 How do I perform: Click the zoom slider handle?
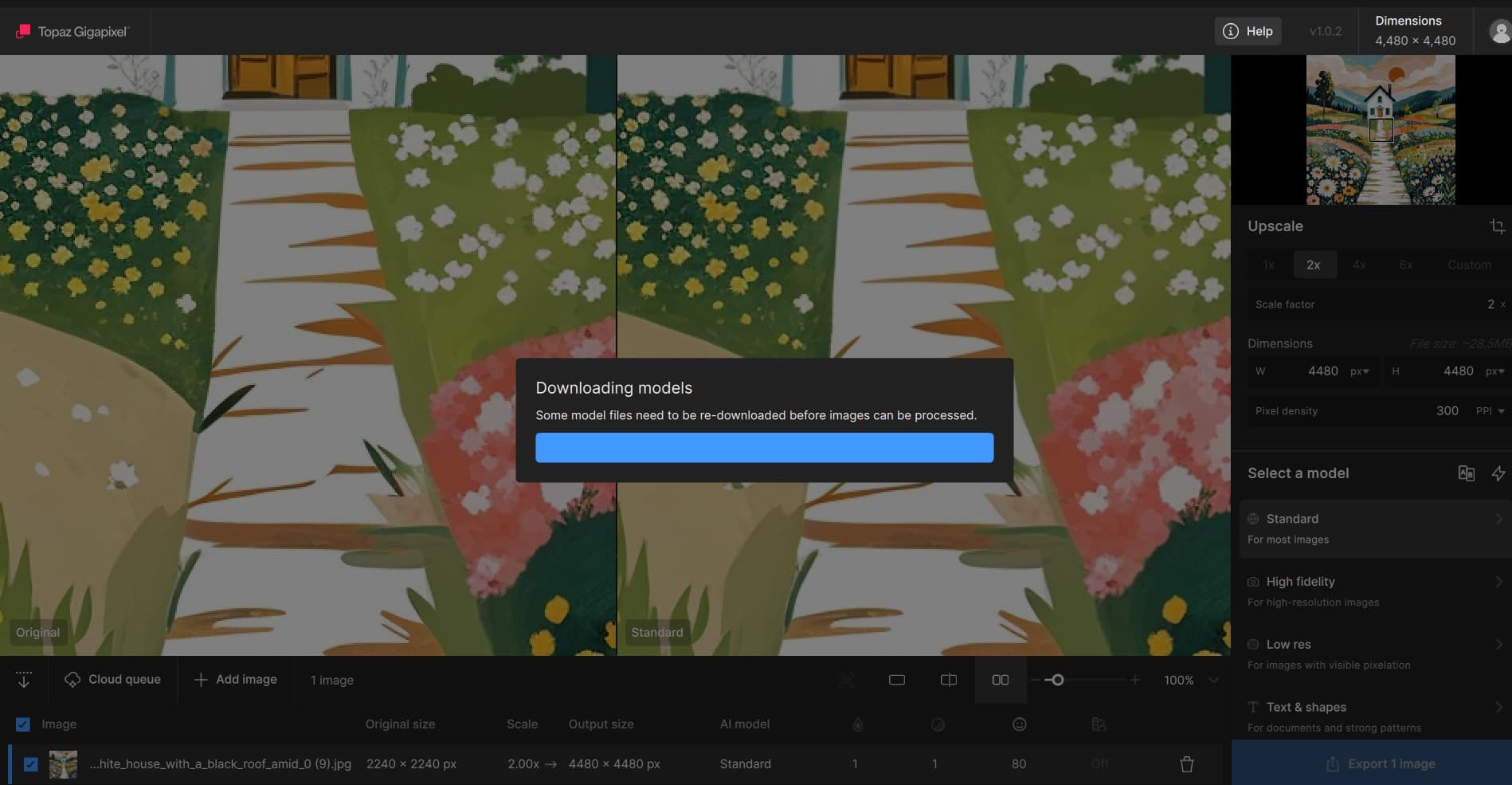coord(1057,680)
